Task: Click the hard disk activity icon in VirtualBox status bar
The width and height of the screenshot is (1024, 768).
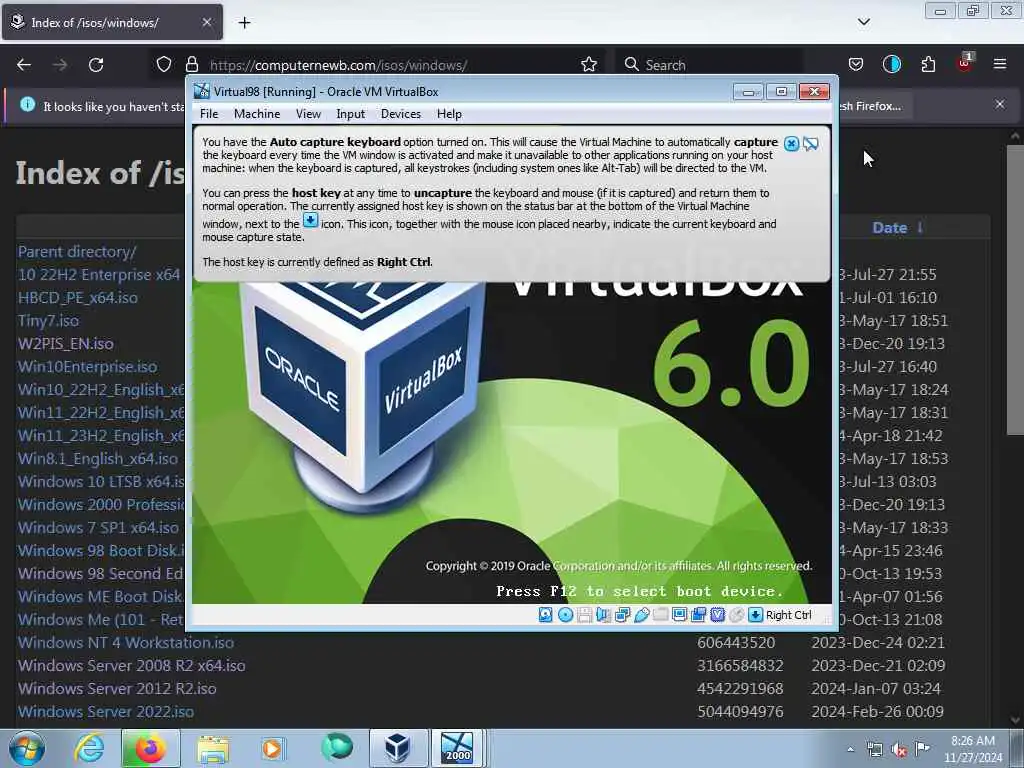Action: (545, 615)
